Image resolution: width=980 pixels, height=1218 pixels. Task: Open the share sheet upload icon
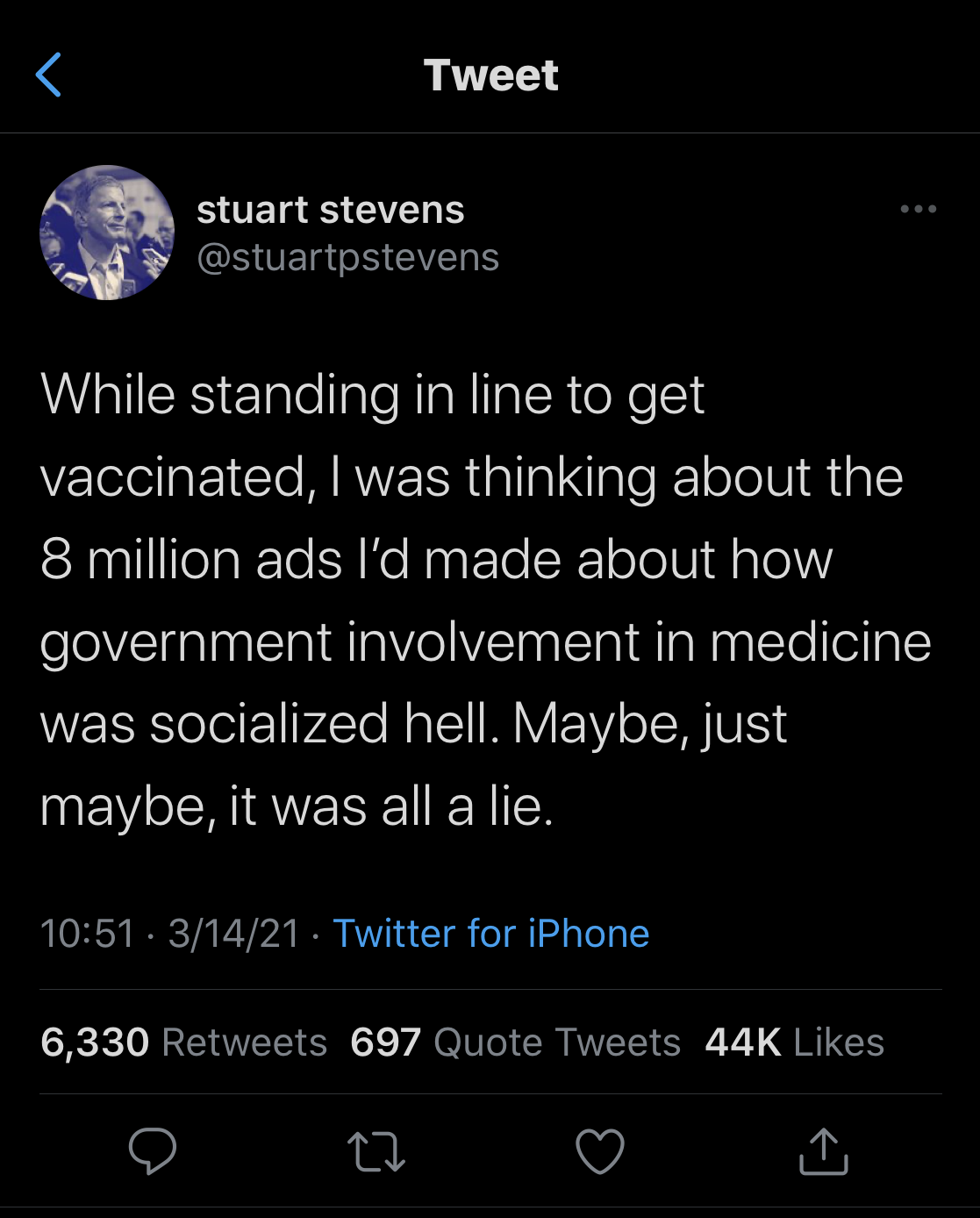click(823, 1150)
